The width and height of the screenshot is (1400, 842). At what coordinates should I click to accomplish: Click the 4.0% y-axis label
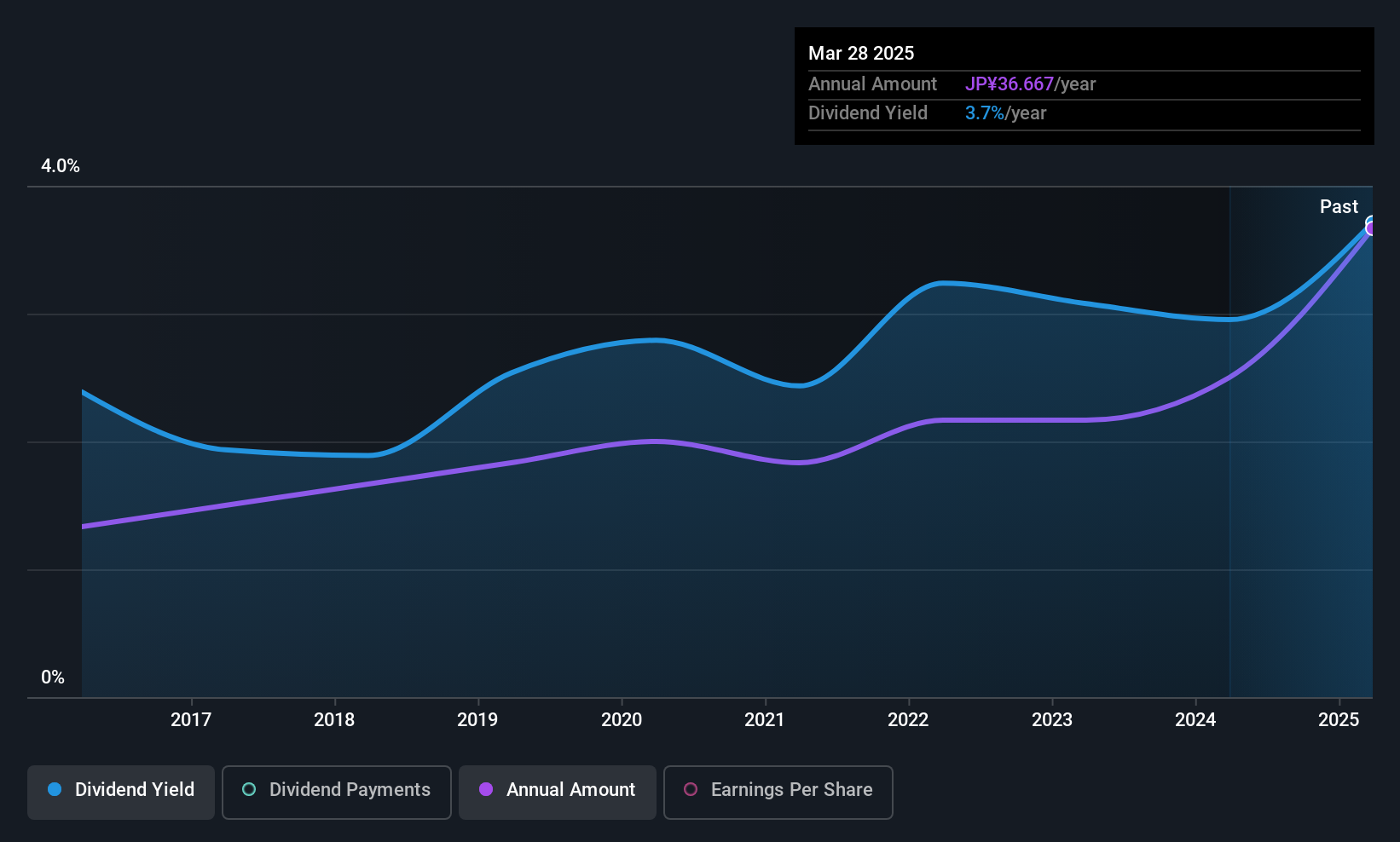[61, 166]
